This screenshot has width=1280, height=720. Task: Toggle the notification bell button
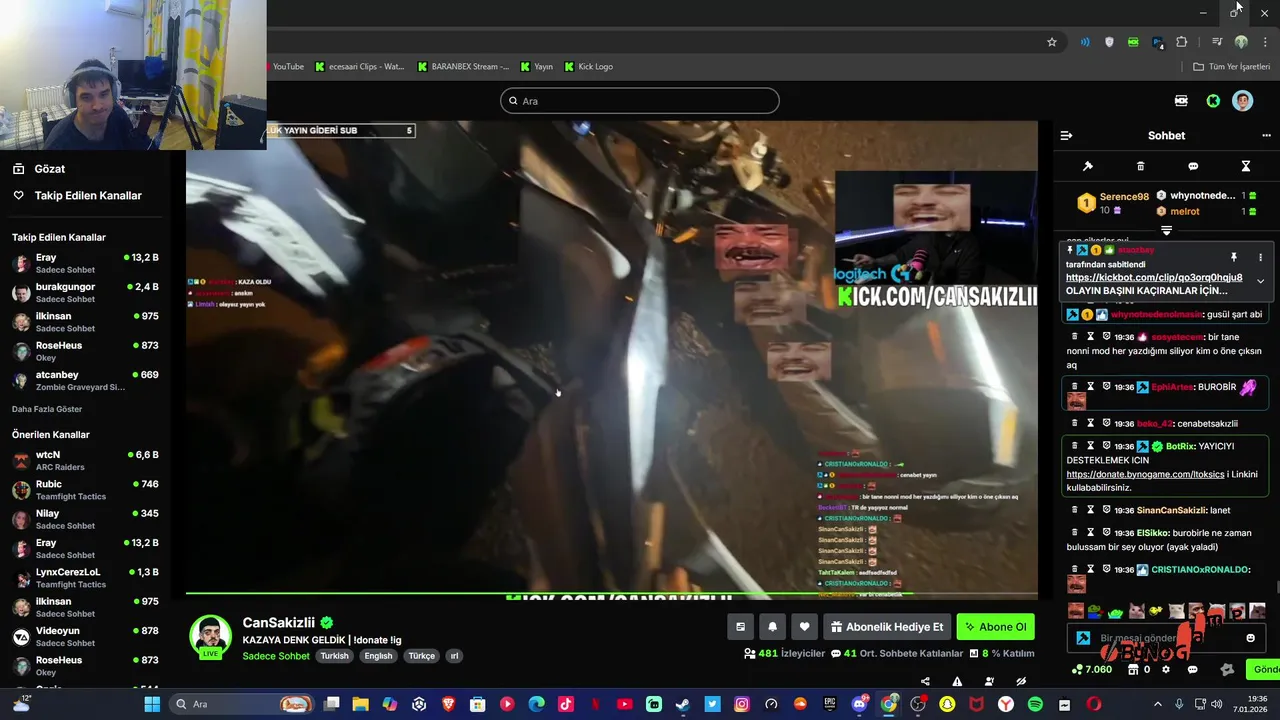(772, 627)
